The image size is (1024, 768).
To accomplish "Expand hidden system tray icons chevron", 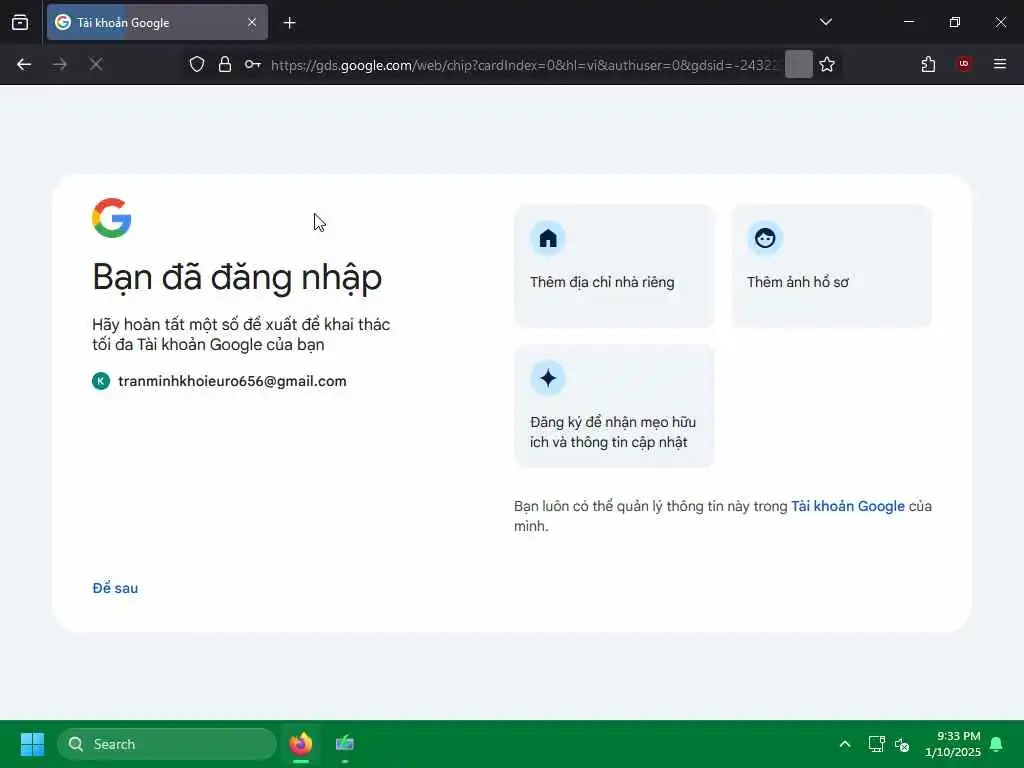I will (x=844, y=744).
